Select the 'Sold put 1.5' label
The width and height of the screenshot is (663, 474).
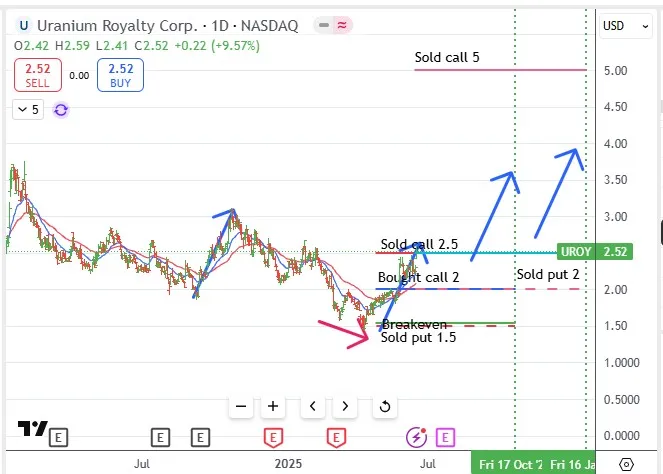(418, 337)
